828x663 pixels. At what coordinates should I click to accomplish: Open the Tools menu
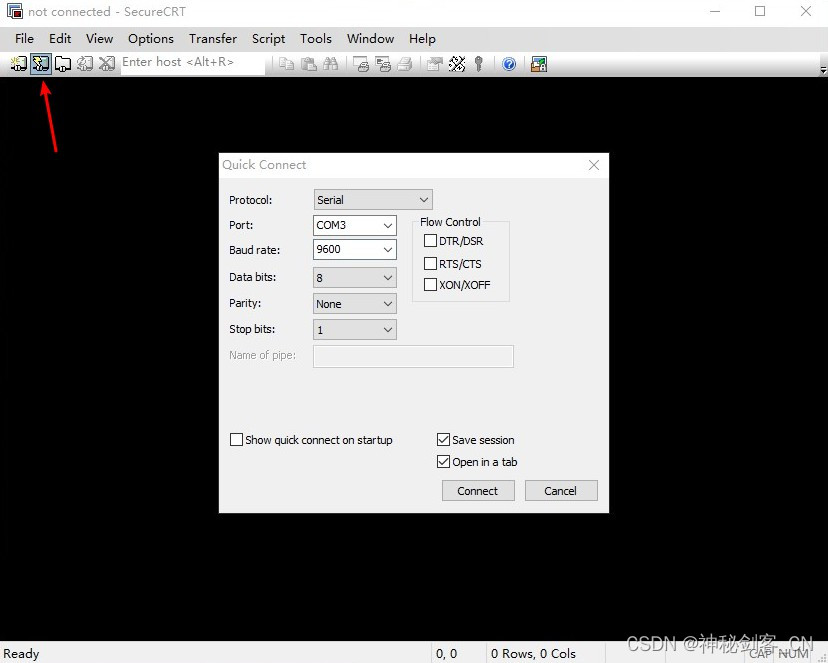click(316, 39)
